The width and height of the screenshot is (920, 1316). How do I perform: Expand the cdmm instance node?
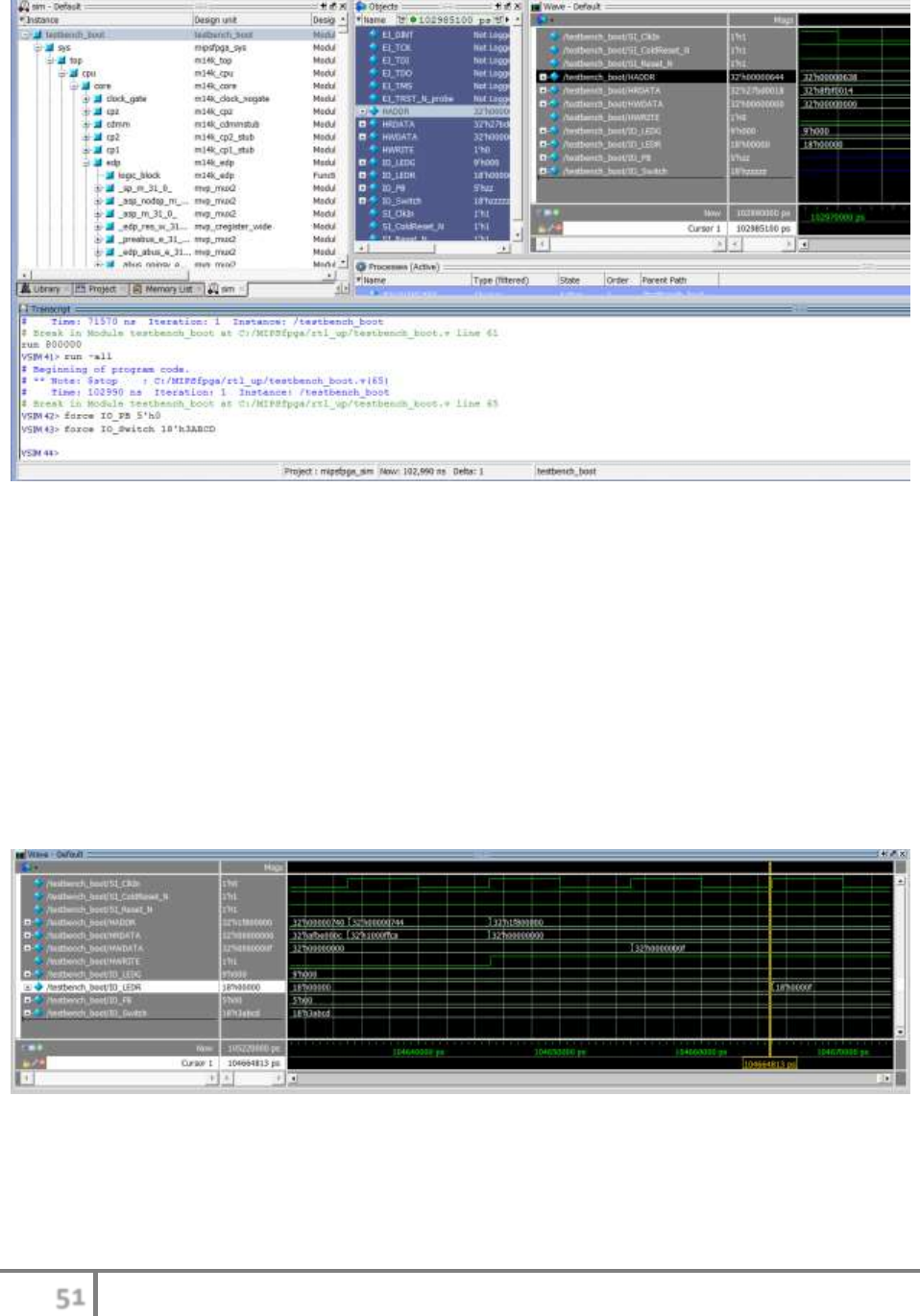[x=86, y=124]
